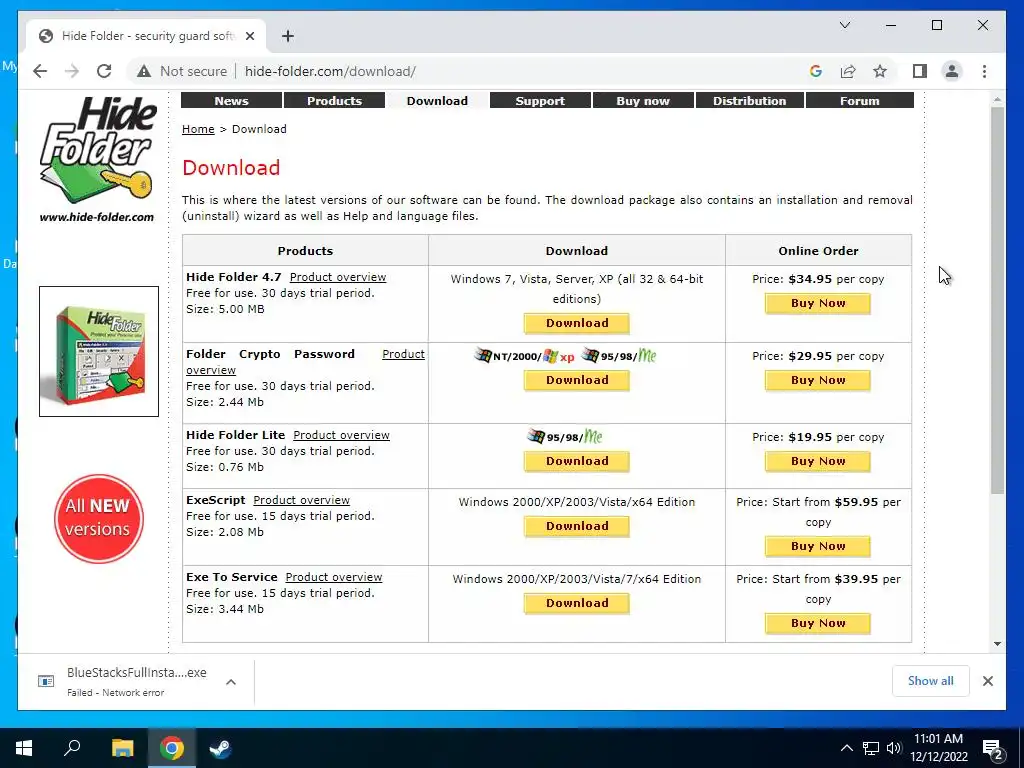Screen dimensions: 1024x768
Task: Click the NT/2000/XP Windows logo icon
Action: pyautogui.click(x=525, y=356)
